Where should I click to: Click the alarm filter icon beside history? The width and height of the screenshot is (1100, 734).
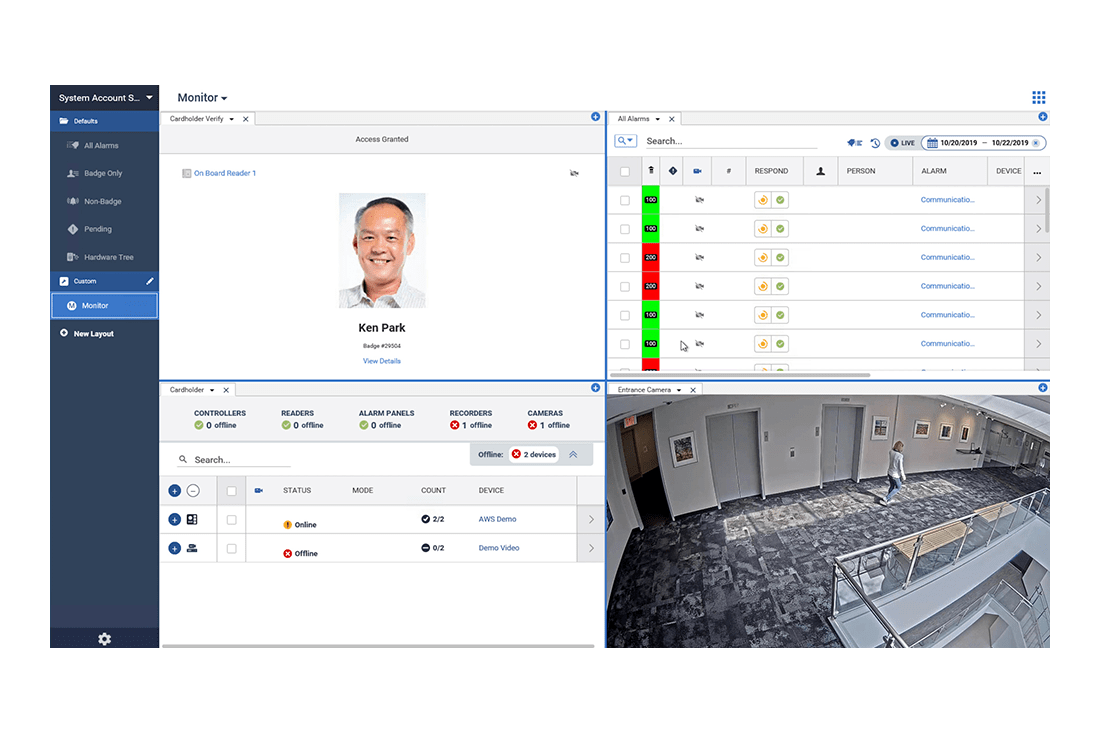click(x=854, y=143)
